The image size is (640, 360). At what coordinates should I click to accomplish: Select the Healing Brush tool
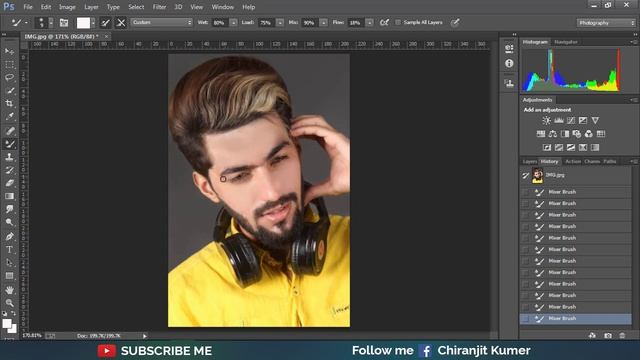click(9, 131)
